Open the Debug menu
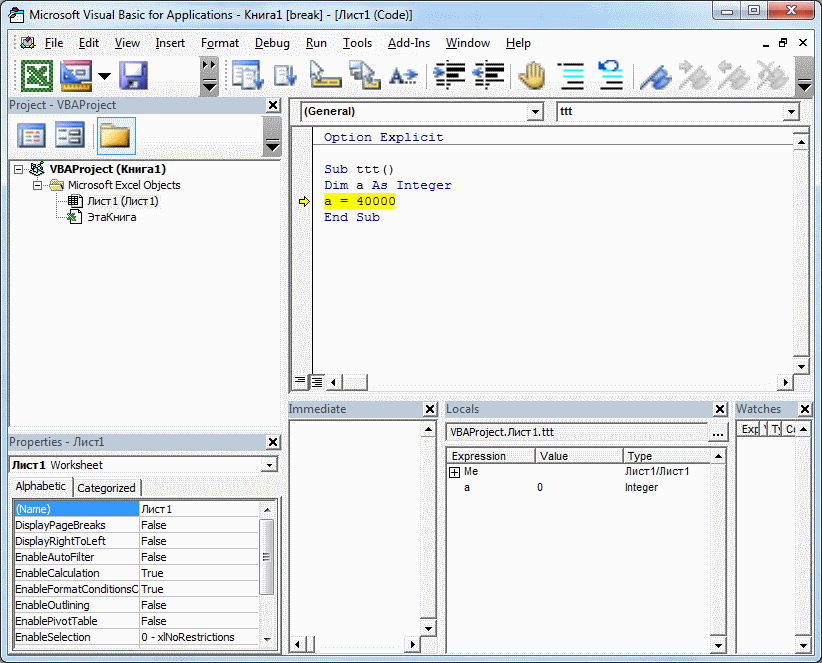Viewport: 822px width, 663px height. pos(272,43)
